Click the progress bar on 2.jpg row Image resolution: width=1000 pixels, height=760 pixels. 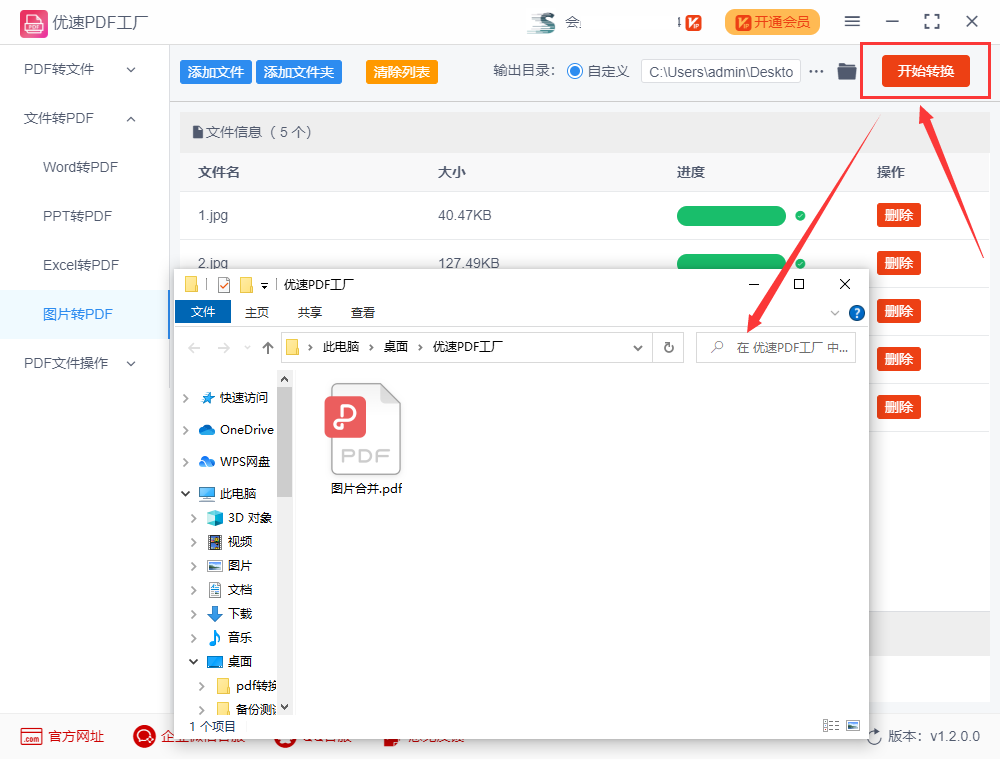click(731, 262)
